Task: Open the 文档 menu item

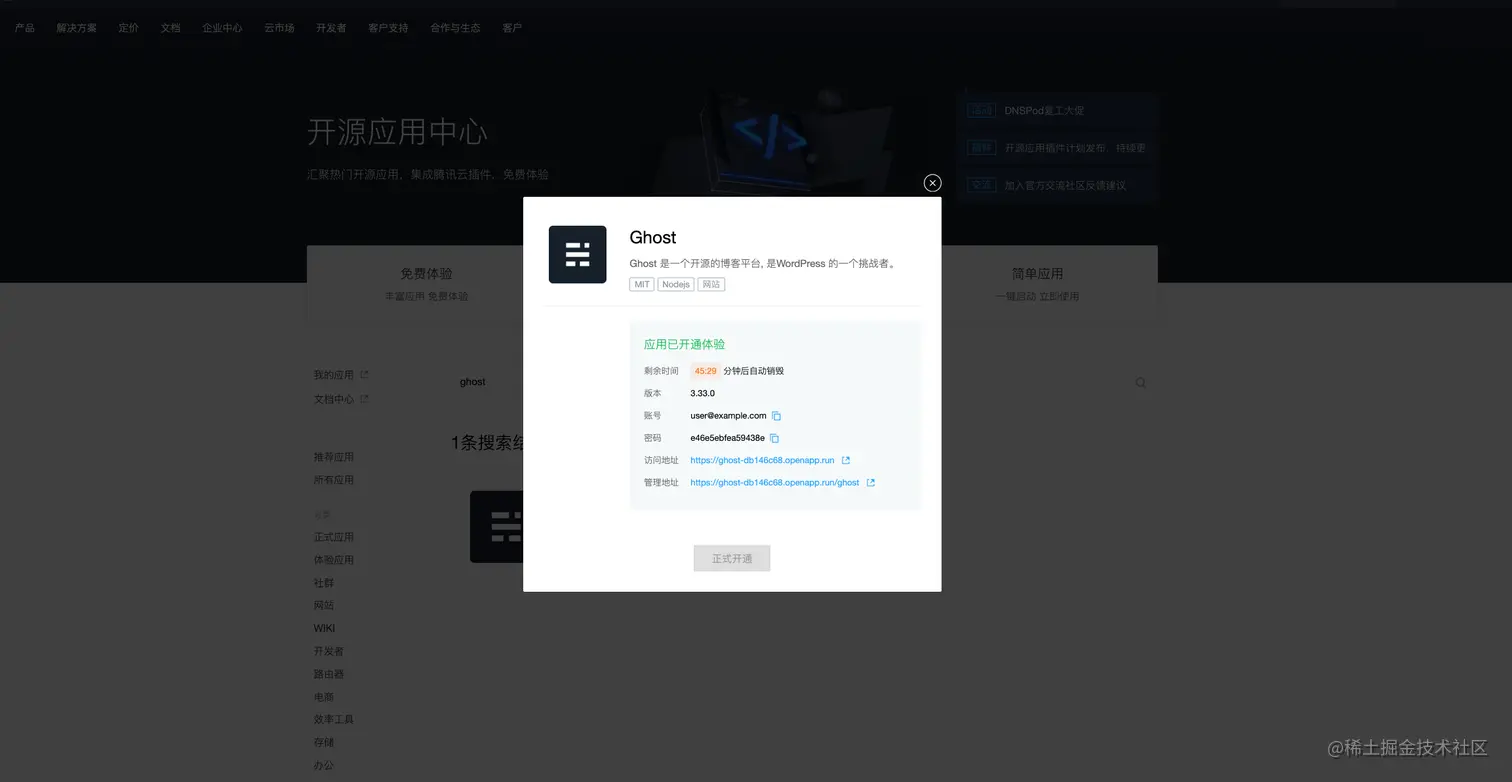Action: coord(171,28)
